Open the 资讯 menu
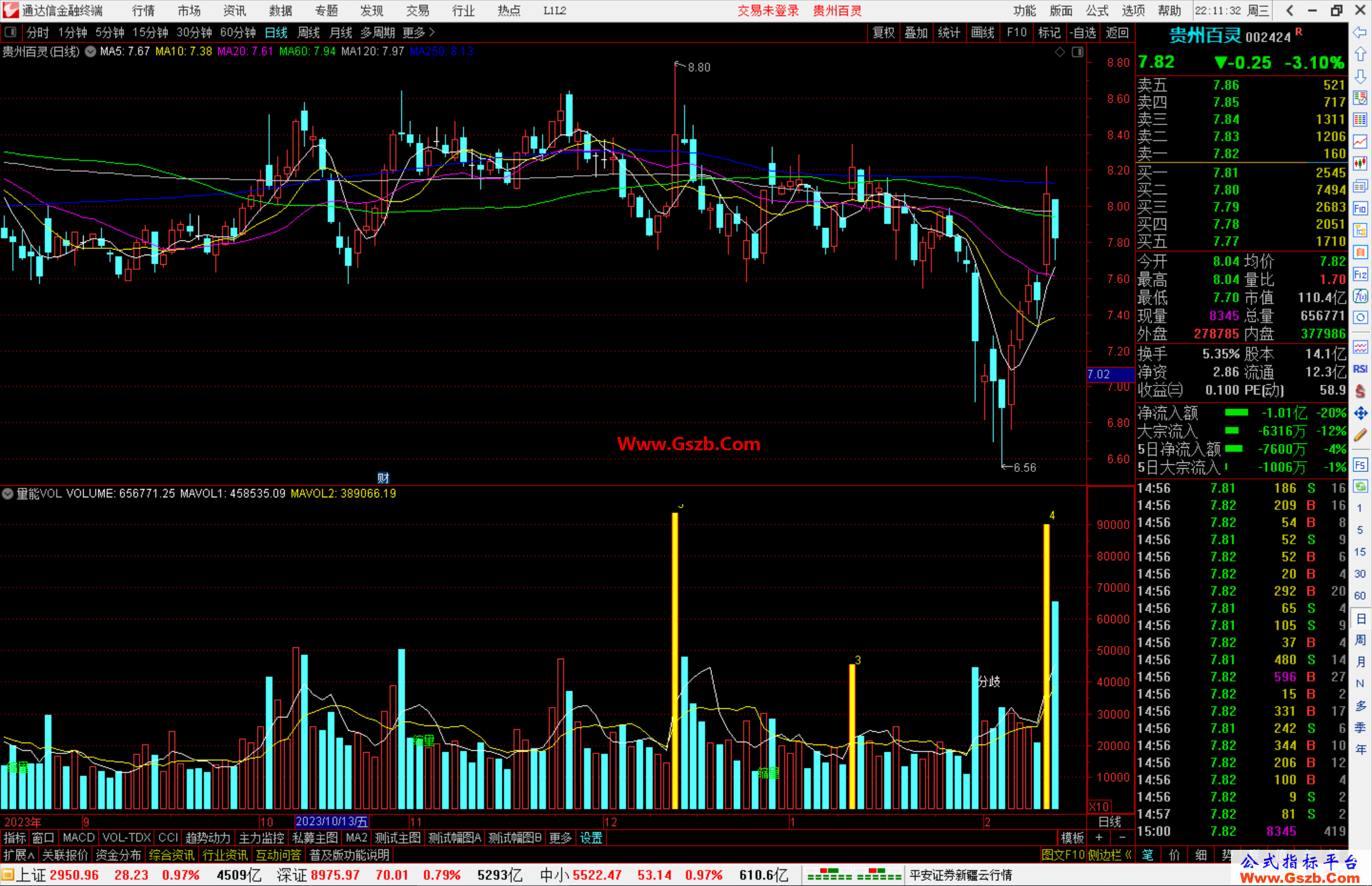1372x886 pixels. tap(234, 11)
